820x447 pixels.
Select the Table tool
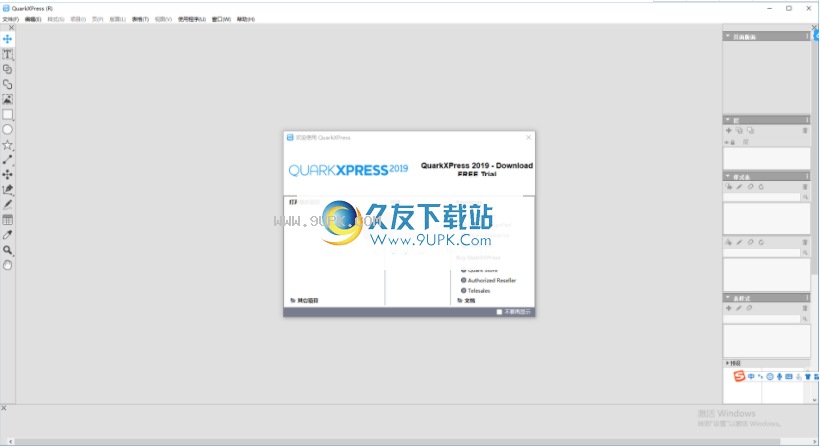coord(7,220)
